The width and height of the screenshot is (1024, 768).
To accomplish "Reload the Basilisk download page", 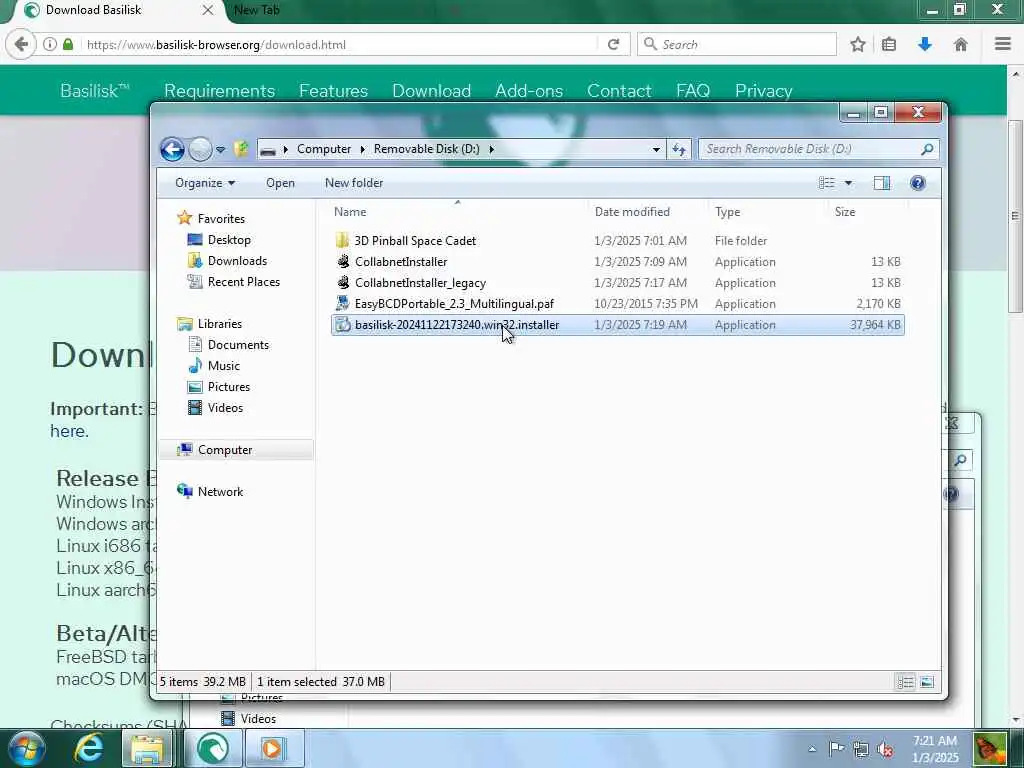I will click(613, 44).
